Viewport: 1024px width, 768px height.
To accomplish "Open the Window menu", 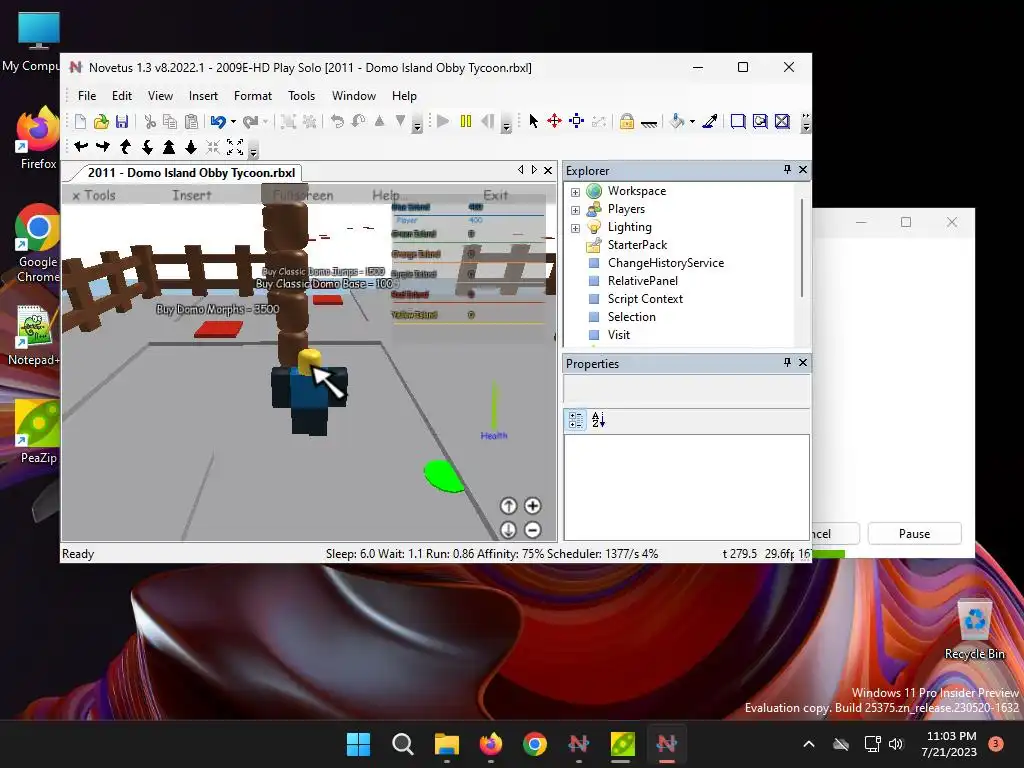I will coord(354,96).
